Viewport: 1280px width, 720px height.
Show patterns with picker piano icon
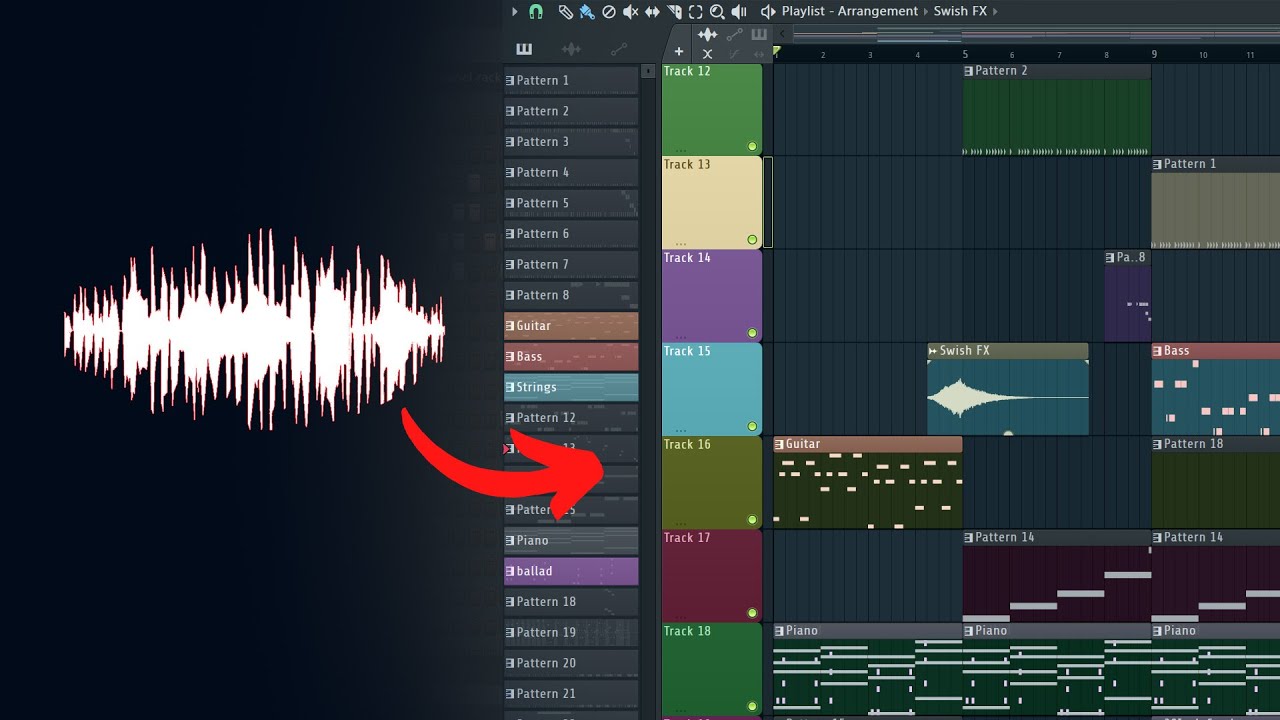coord(524,49)
